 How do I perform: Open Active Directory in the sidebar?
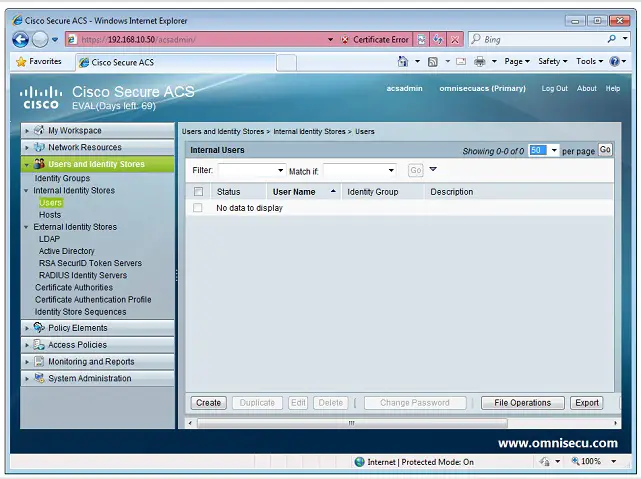pyautogui.click(x=67, y=251)
